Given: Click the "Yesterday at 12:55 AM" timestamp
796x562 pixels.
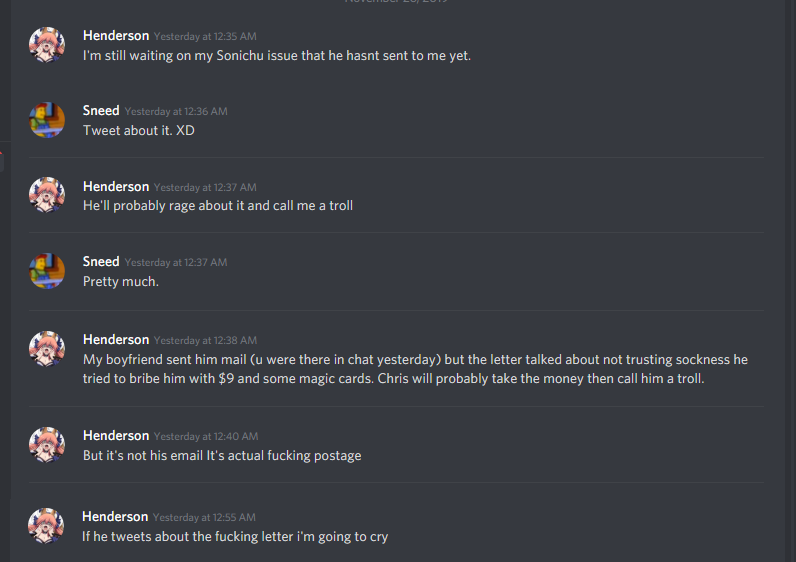Looking at the screenshot, I should [204, 518].
